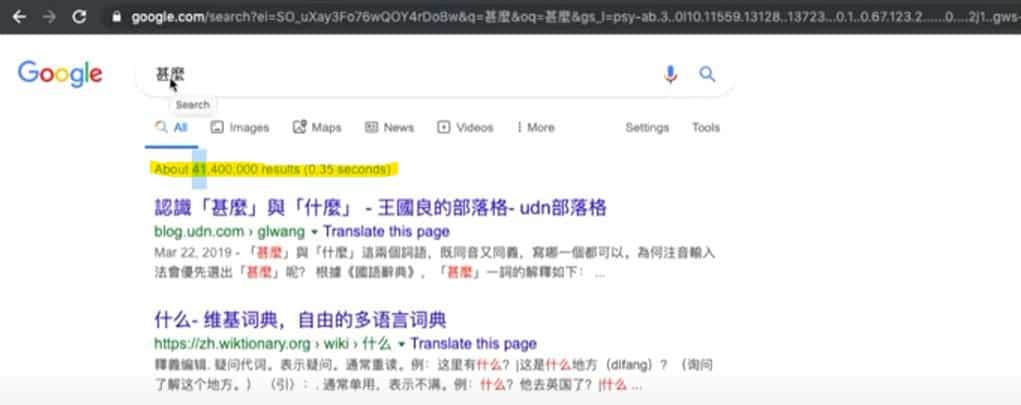The height and width of the screenshot is (405, 1021).
Task: Translate the zh.wiktionary.org result page
Action: (473, 344)
